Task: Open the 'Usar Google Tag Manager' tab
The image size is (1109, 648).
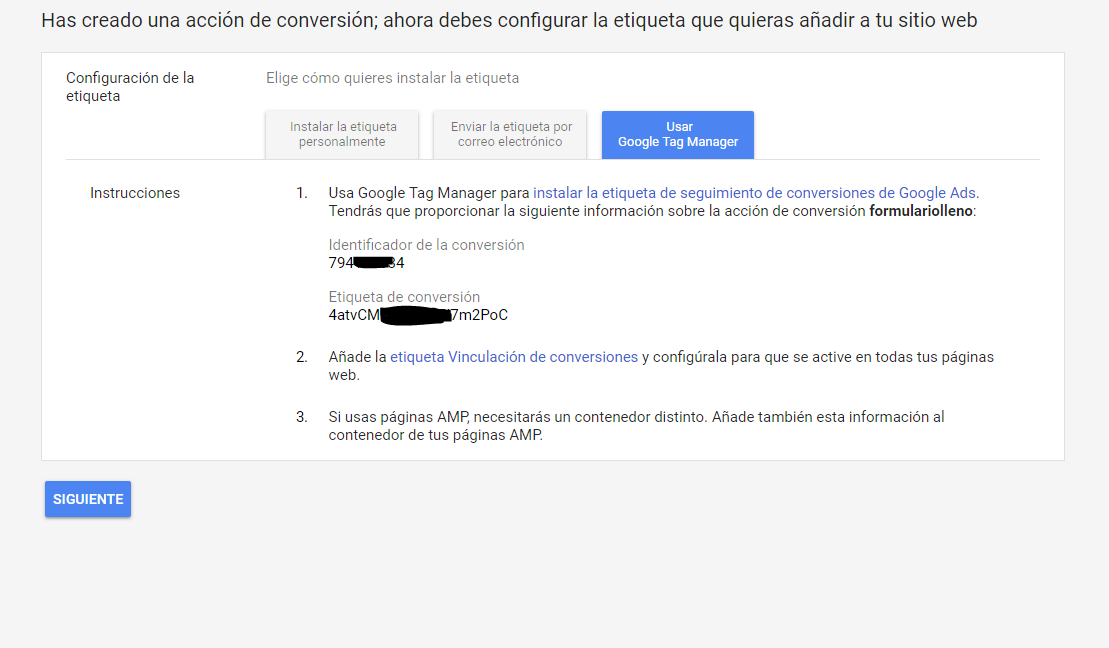Action: (x=678, y=134)
